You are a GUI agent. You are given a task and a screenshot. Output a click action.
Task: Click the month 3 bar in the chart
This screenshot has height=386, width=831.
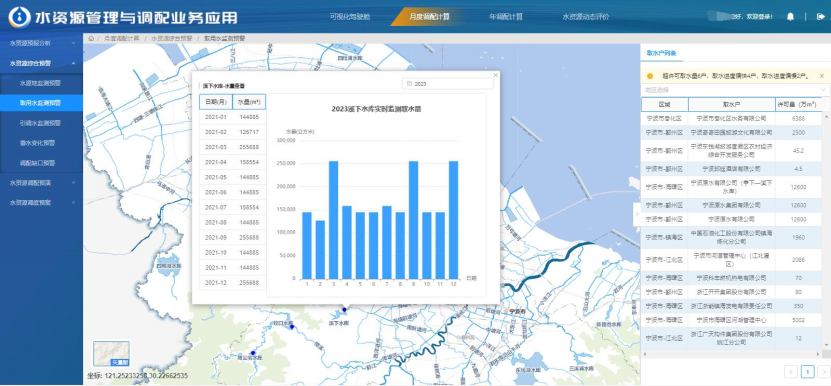334,220
